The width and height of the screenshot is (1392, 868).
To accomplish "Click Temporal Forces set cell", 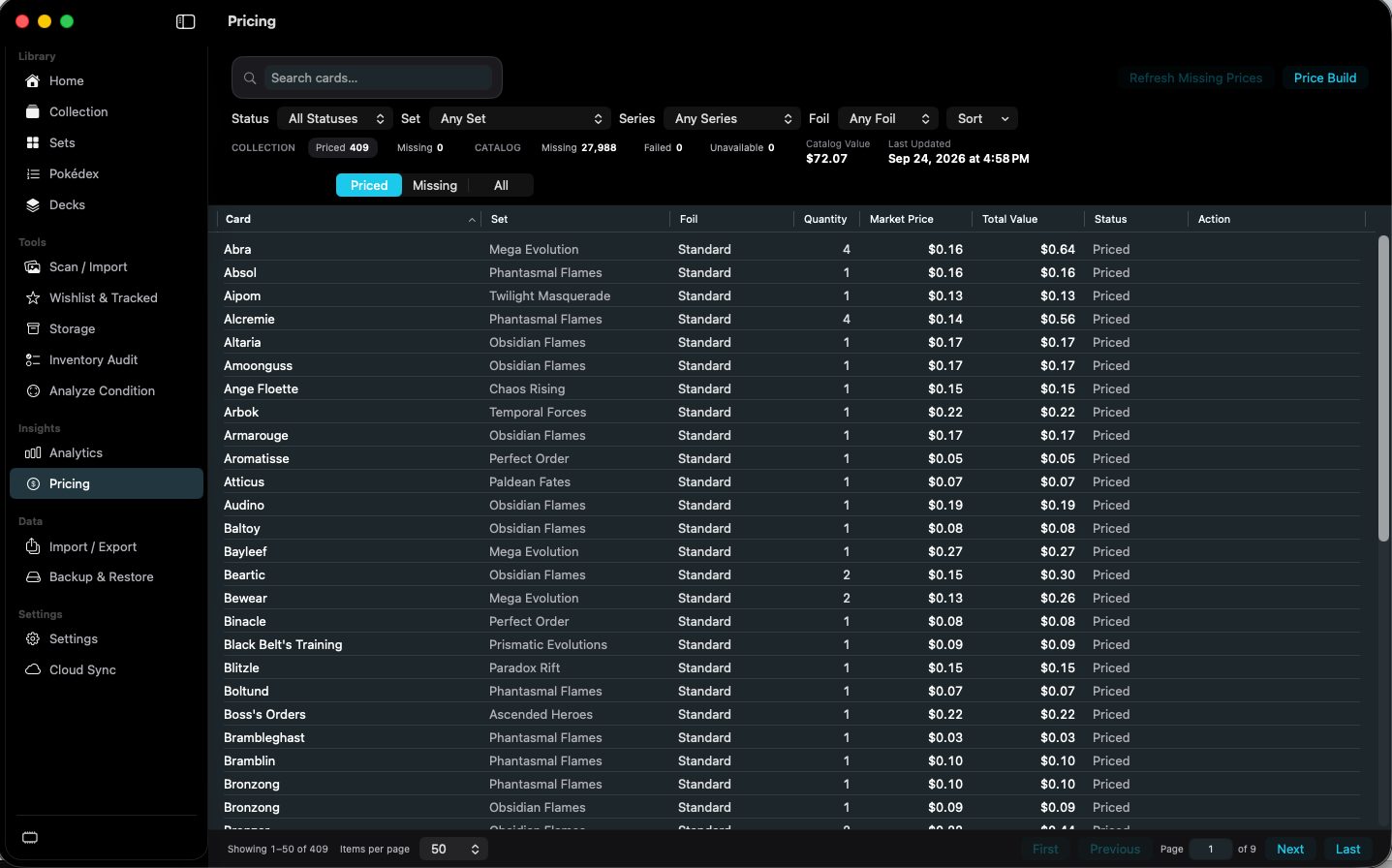I will [x=538, y=412].
